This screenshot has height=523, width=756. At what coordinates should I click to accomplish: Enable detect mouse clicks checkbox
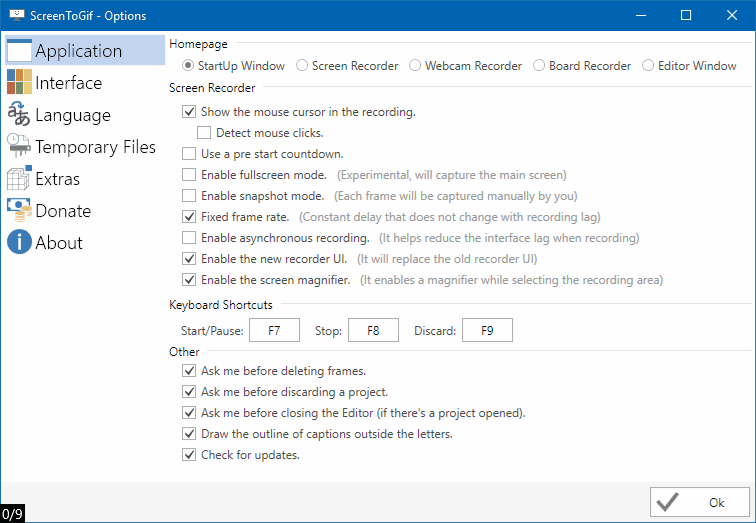205,132
